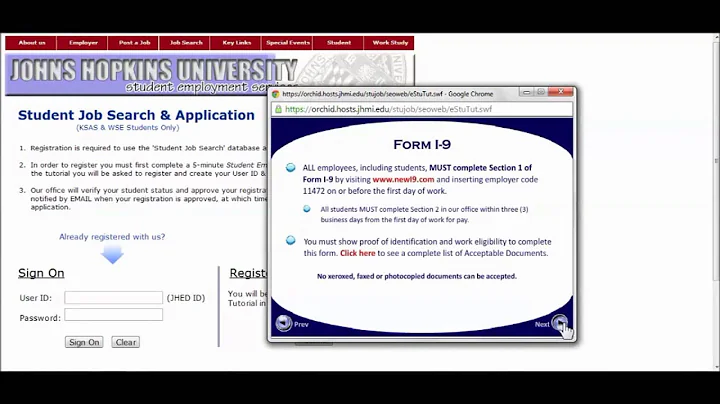Click the Clear button
720x404 pixels.
(125, 342)
